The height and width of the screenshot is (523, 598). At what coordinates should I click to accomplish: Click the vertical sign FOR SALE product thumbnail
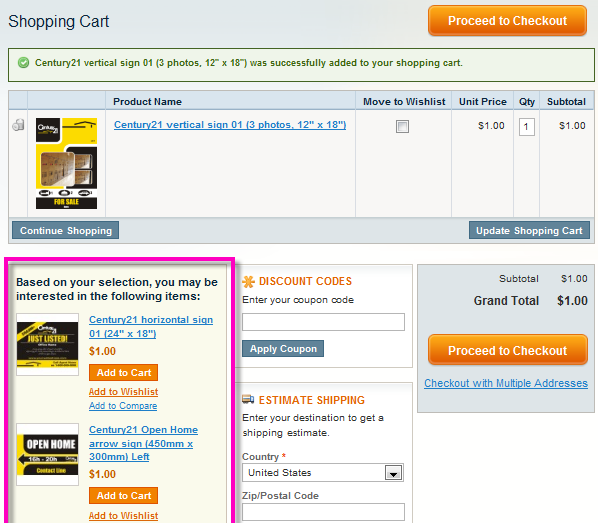click(66, 163)
